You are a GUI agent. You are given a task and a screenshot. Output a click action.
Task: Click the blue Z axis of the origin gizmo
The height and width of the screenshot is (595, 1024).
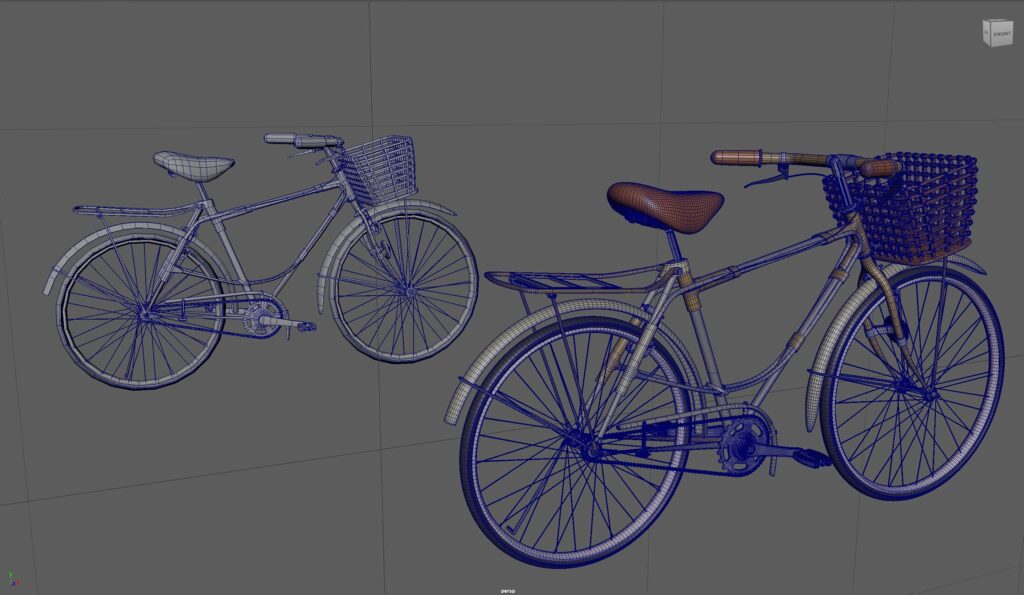point(13,584)
